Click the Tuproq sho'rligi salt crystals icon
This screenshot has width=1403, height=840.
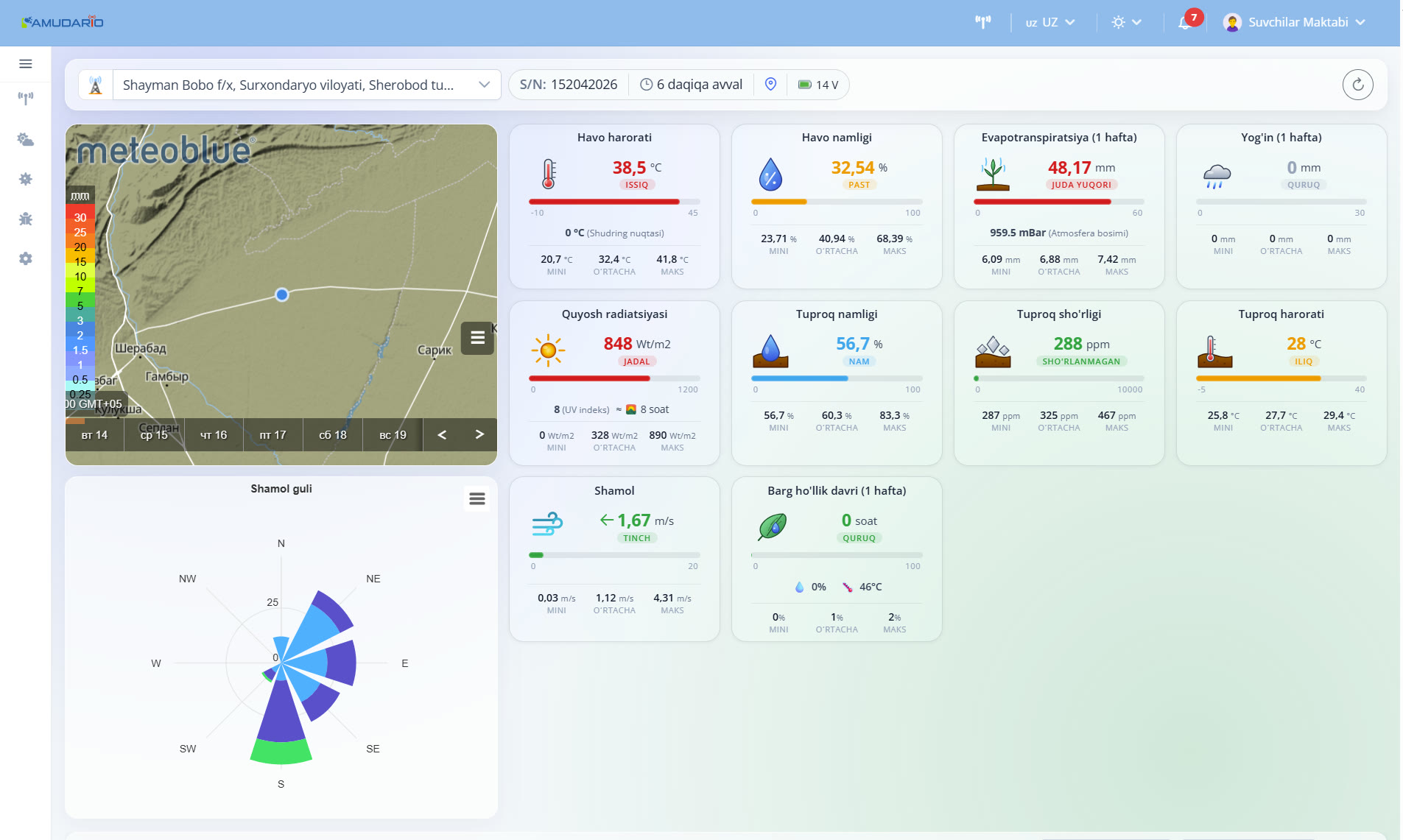coord(993,352)
